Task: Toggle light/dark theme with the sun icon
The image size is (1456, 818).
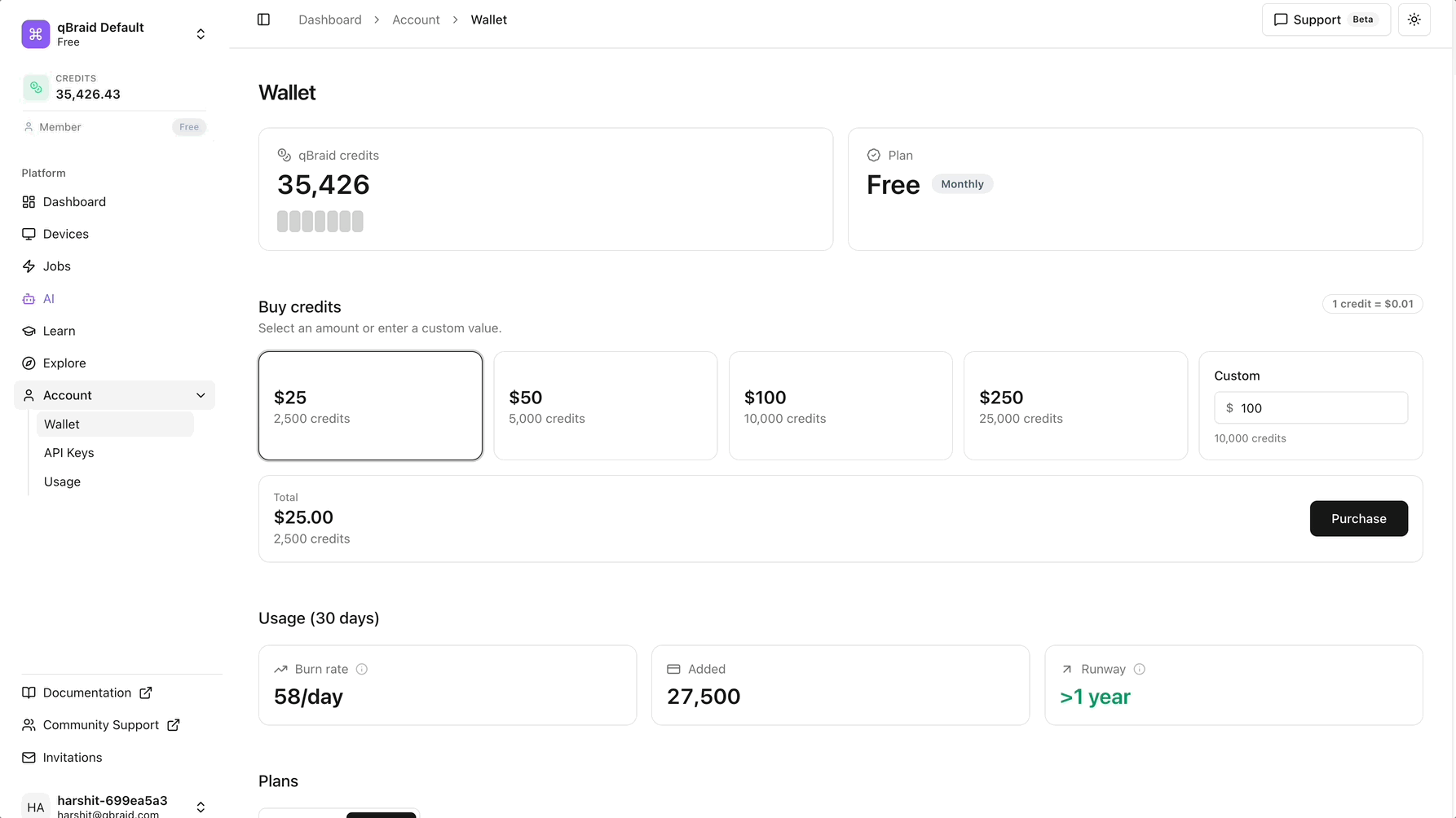Action: point(1414,19)
